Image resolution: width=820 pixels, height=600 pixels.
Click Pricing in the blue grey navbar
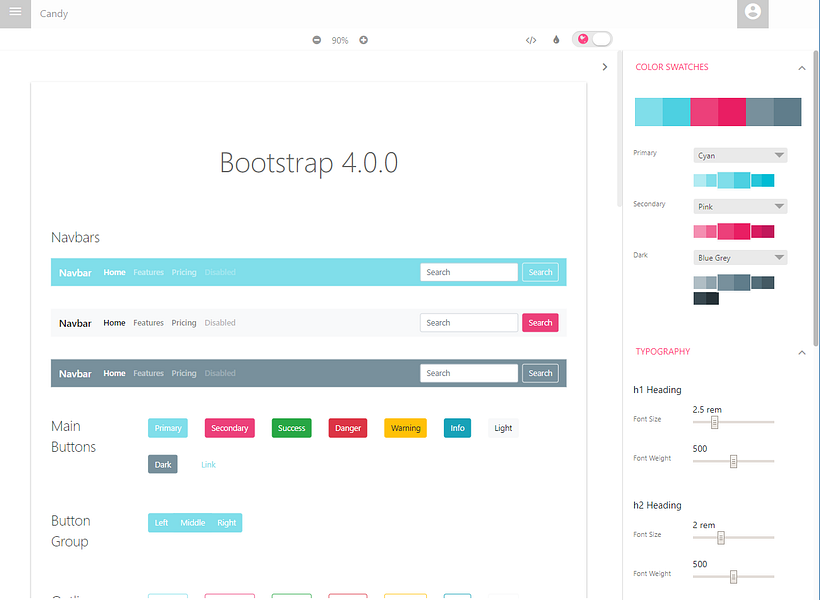pyautogui.click(x=184, y=373)
